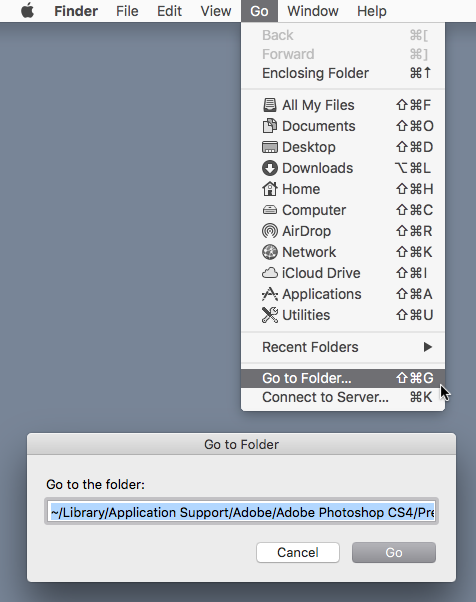This screenshot has height=602, width=476.
Task: Click the Utilities tools icon
Action: [x=269, y=315]
